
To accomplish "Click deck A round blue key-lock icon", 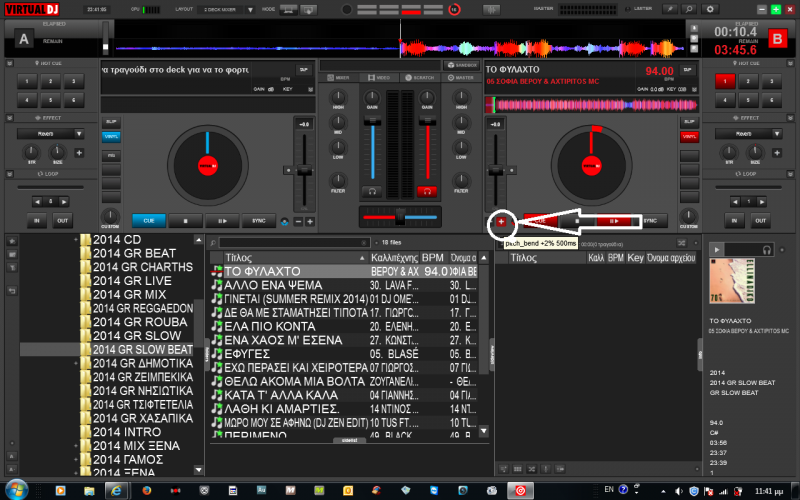I will coord(285,221).
